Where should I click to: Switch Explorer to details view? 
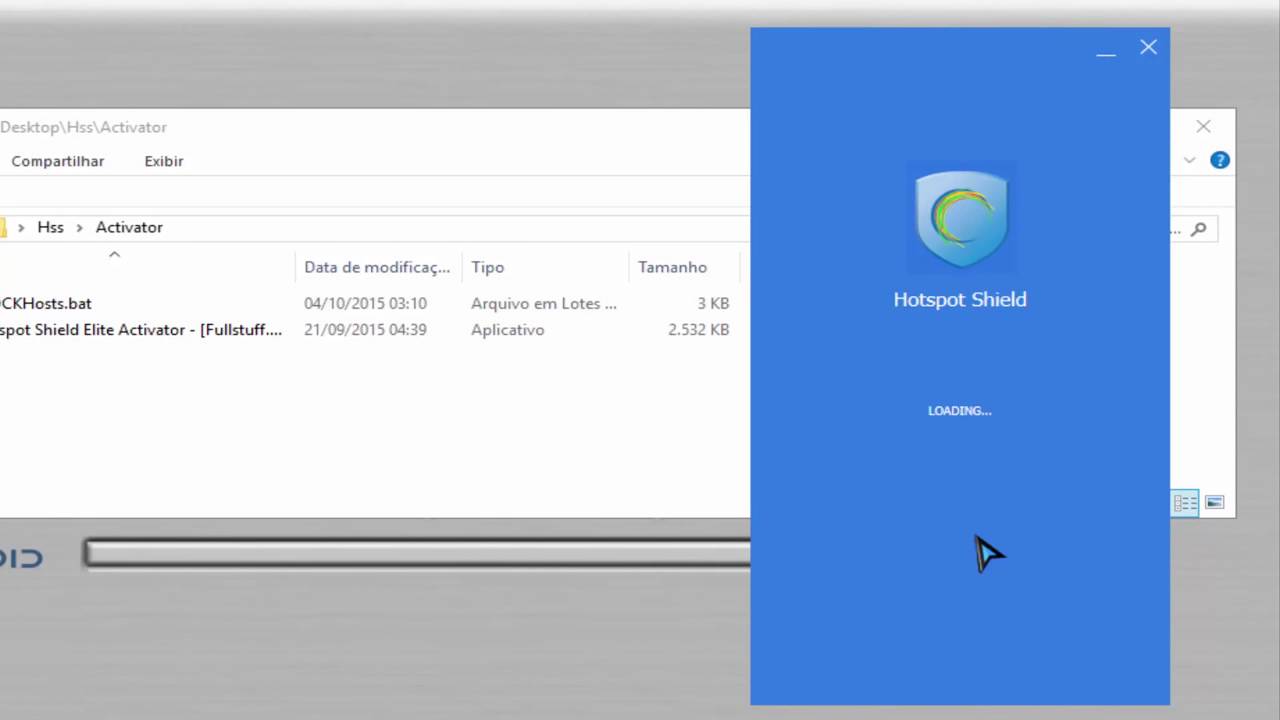click(1185, 503)
